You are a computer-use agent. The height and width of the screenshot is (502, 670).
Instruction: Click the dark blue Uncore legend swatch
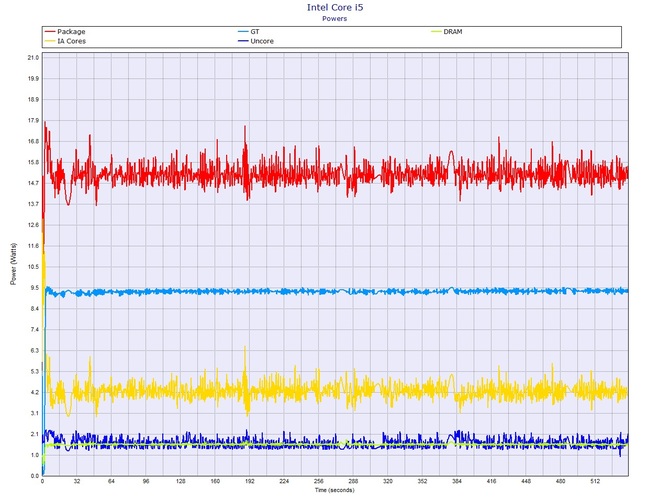point(243,41)
